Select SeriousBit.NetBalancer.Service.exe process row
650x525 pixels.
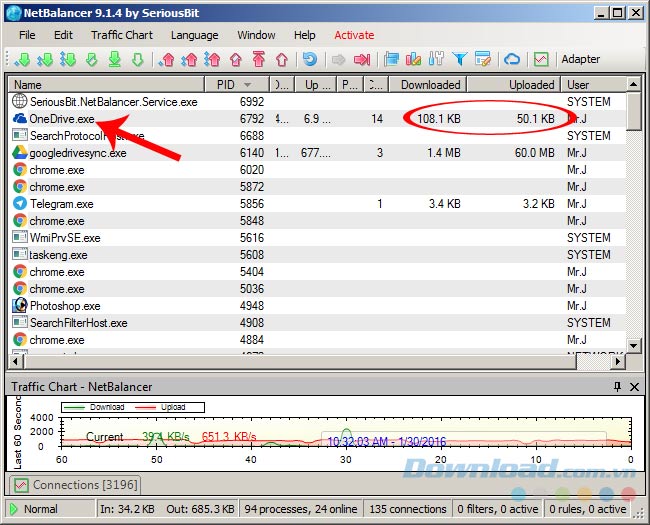[x=317, y=102]
